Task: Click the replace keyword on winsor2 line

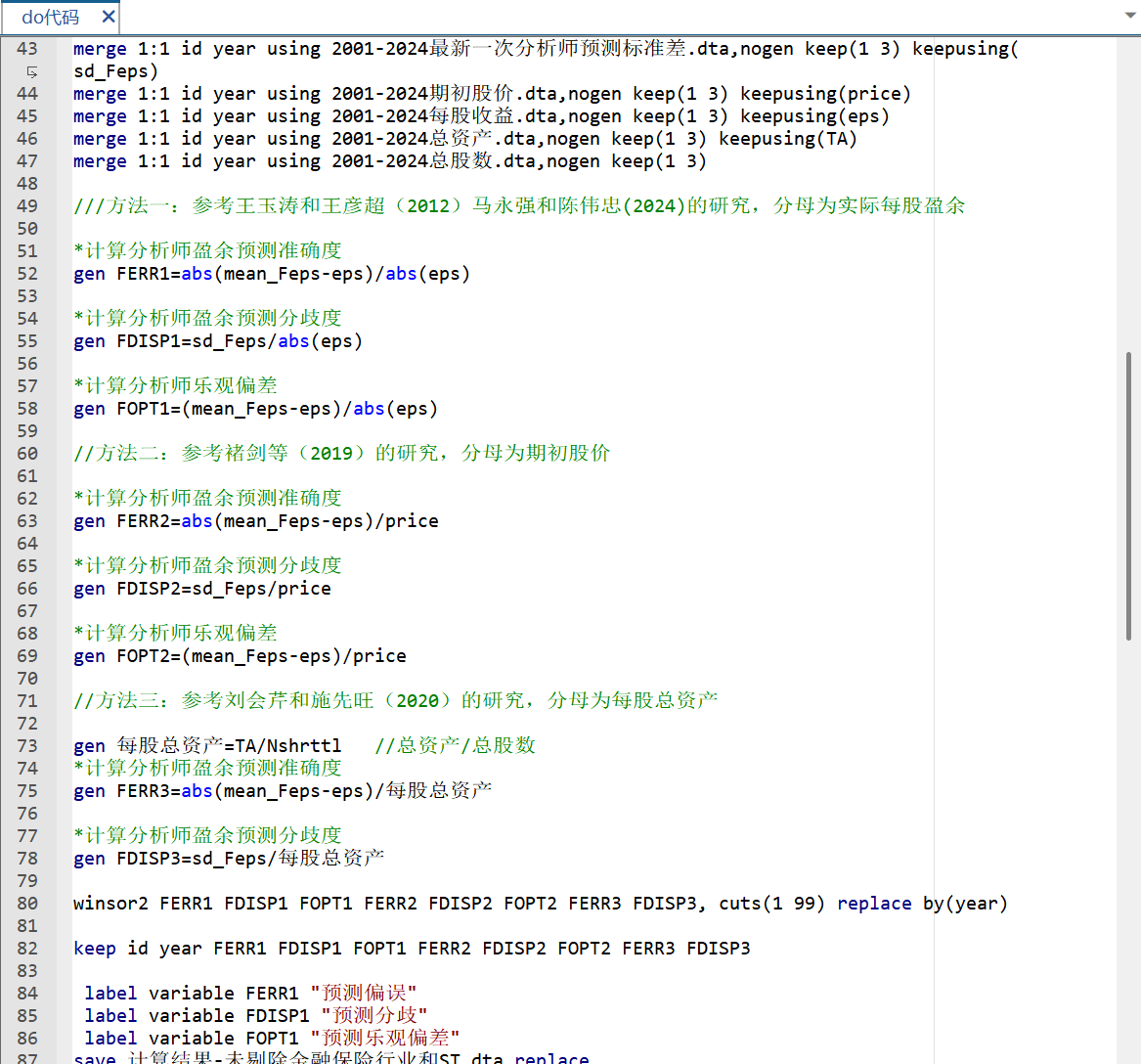Action: (873, 904)
